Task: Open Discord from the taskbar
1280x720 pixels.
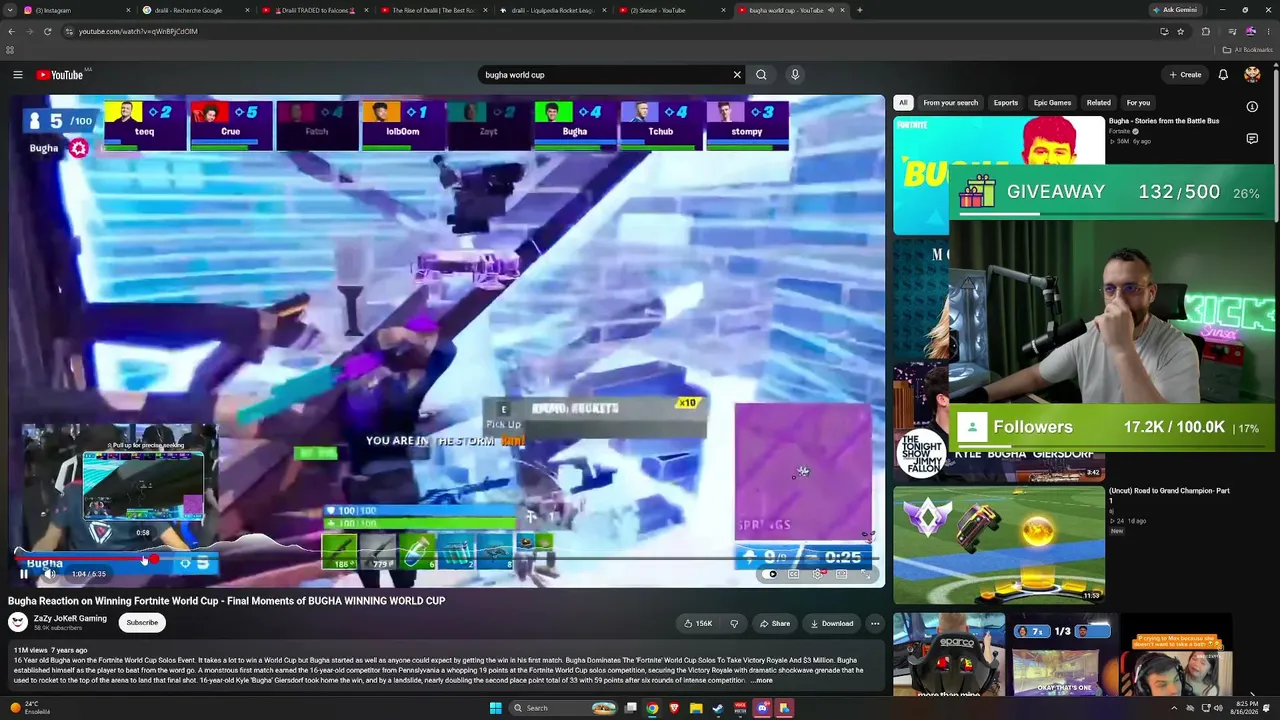Action: coord(762,708)
